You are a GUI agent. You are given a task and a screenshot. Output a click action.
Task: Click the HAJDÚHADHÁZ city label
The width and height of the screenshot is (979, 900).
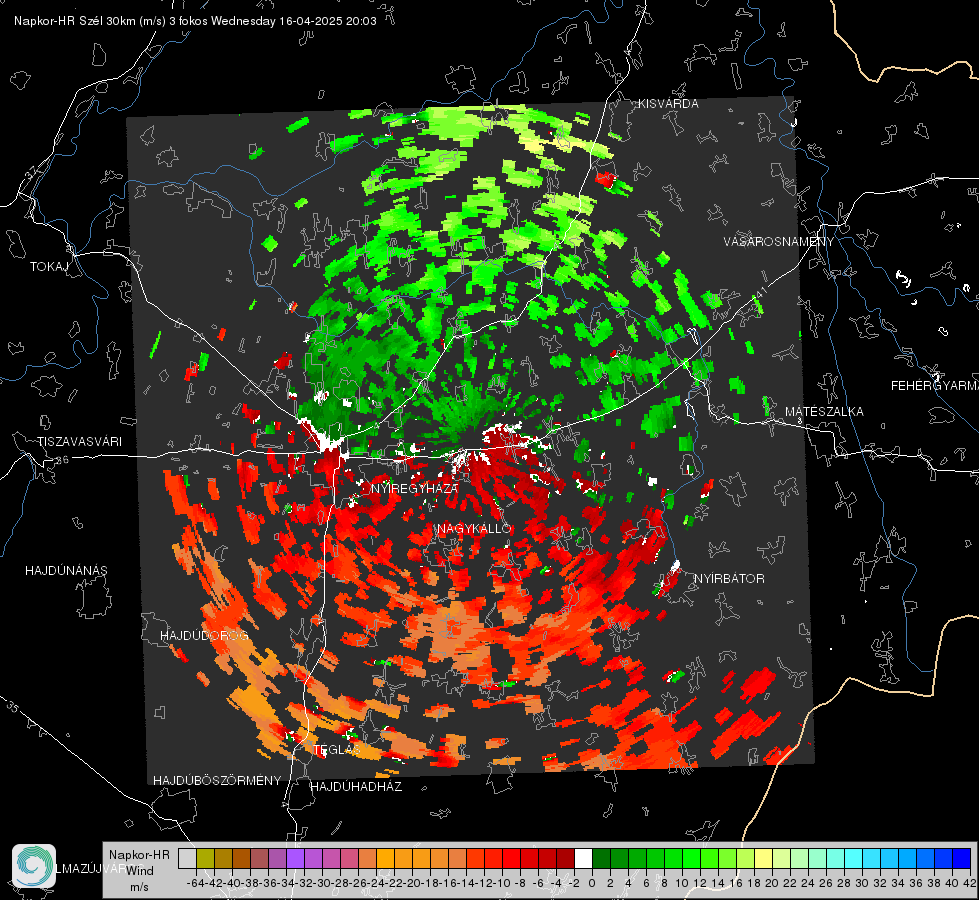coord(356,786)
